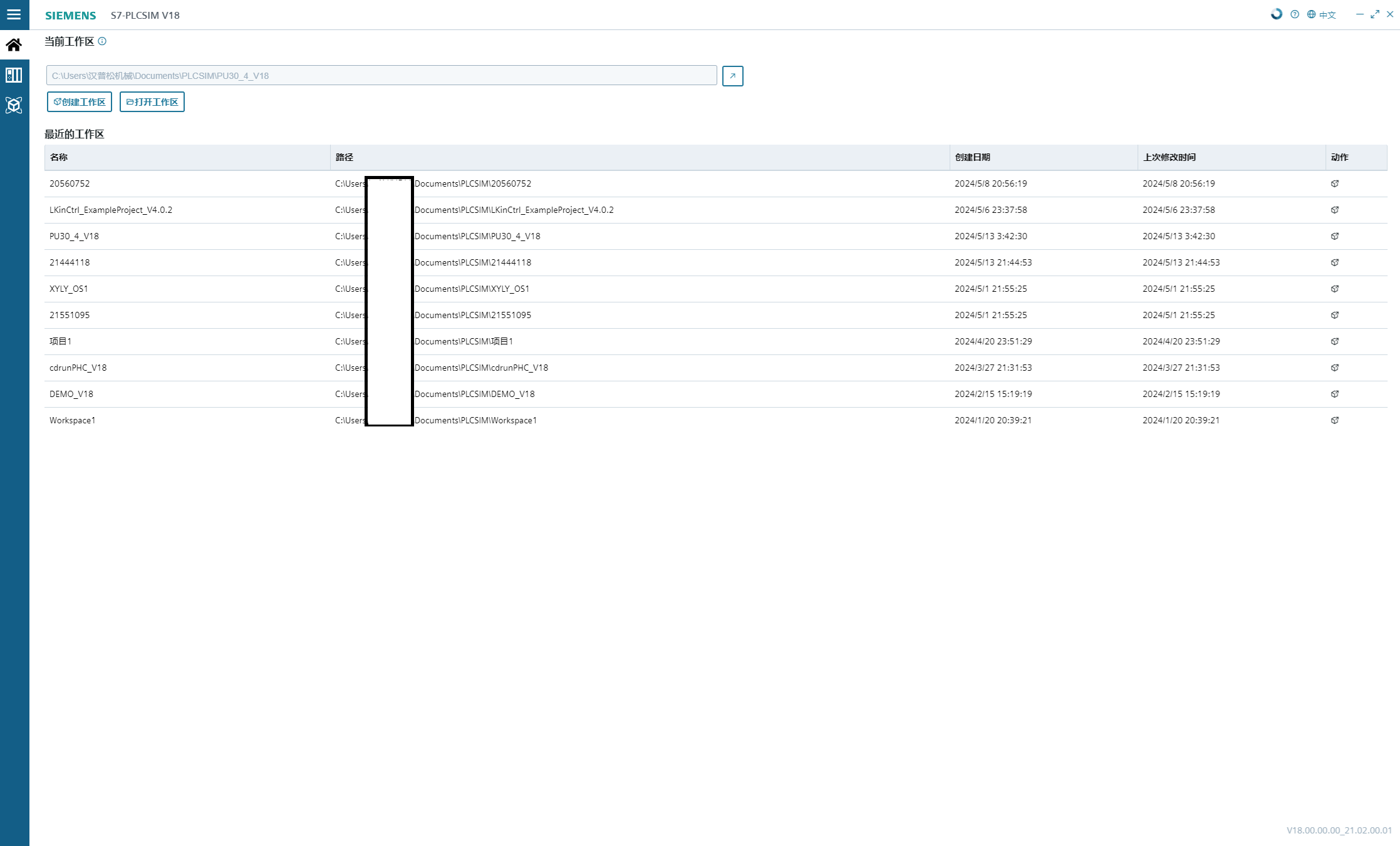Image resolution: width=1400 pixels, height=846 pixels.
Task: Open the hamburger menu at top-left
Action: pyautogui.click(x=14, y=14)
